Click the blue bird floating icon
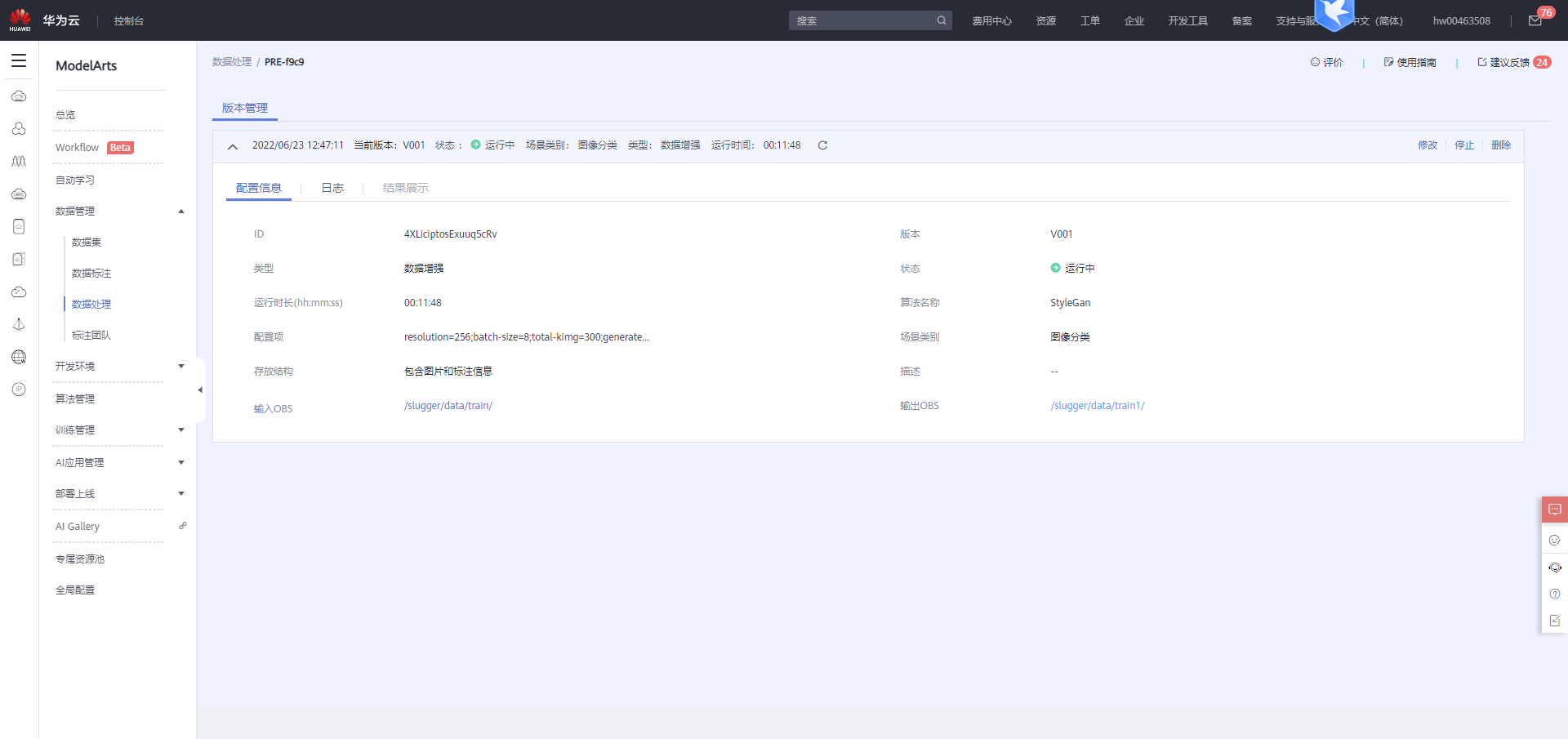This screenshot has height=739, width=1568. click(1334, 15)
